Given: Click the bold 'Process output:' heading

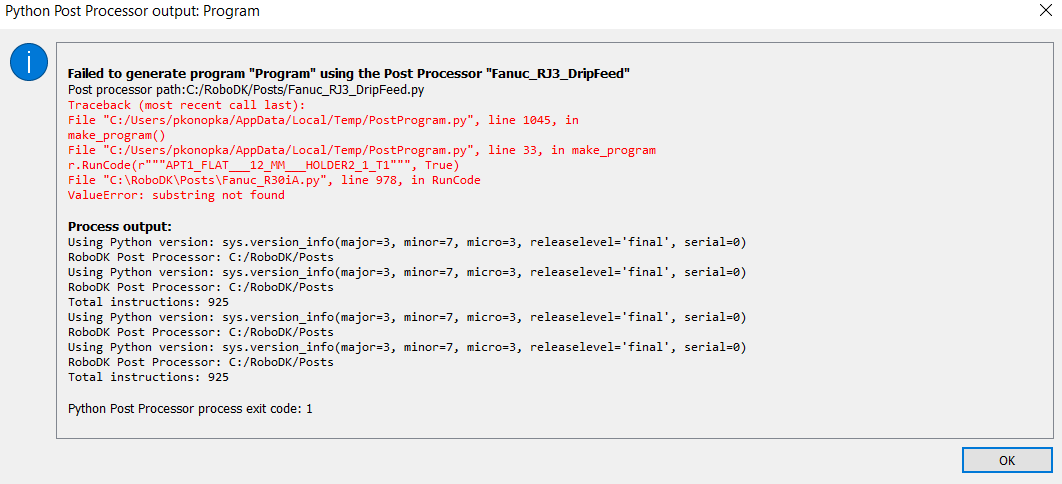Looking at the screenshot, I should (120, 226).
